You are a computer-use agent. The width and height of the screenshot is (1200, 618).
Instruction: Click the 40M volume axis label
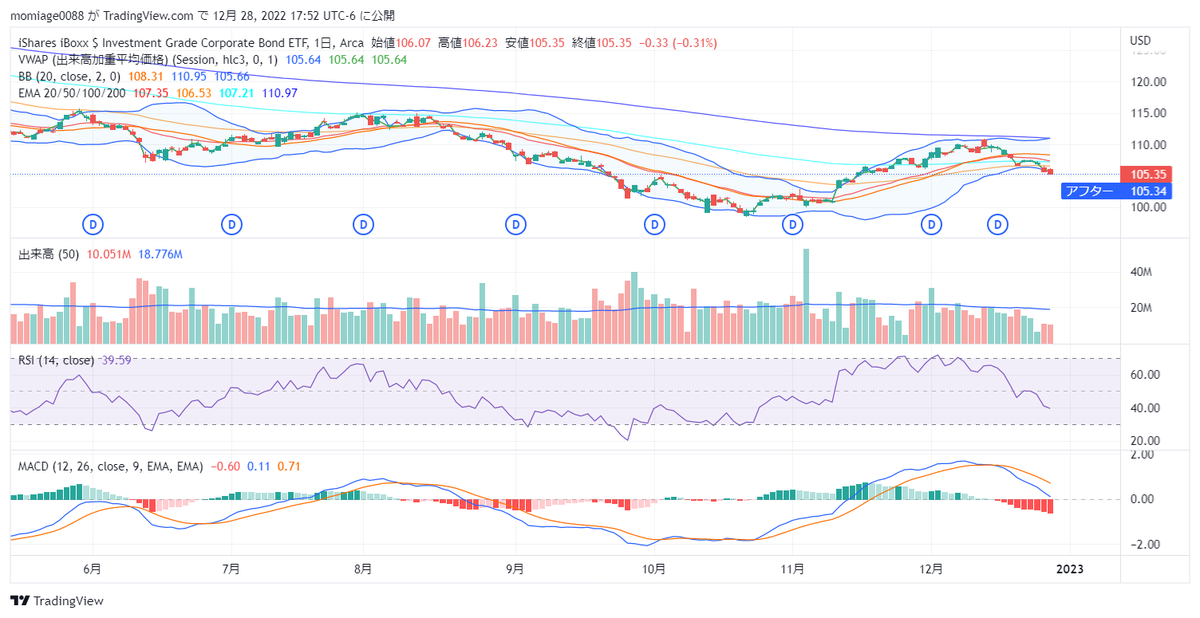(x=1139, y=271)
